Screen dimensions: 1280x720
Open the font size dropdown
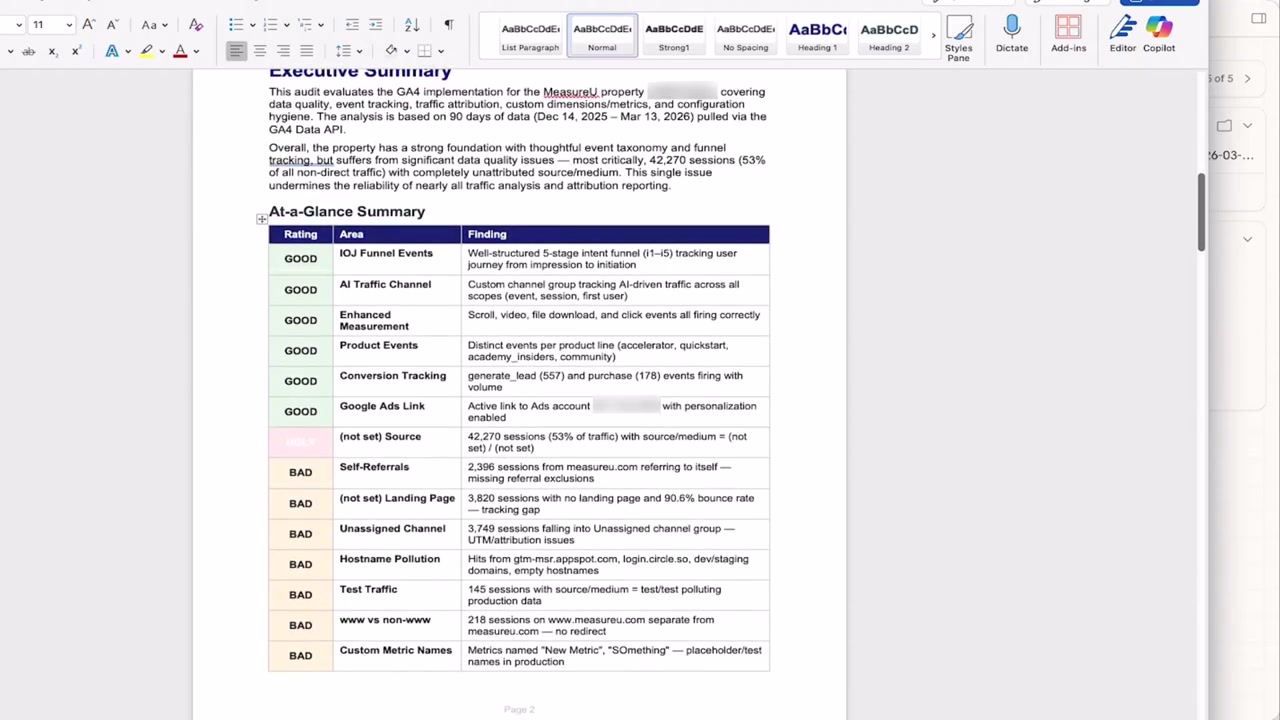(x=68, y=24)
